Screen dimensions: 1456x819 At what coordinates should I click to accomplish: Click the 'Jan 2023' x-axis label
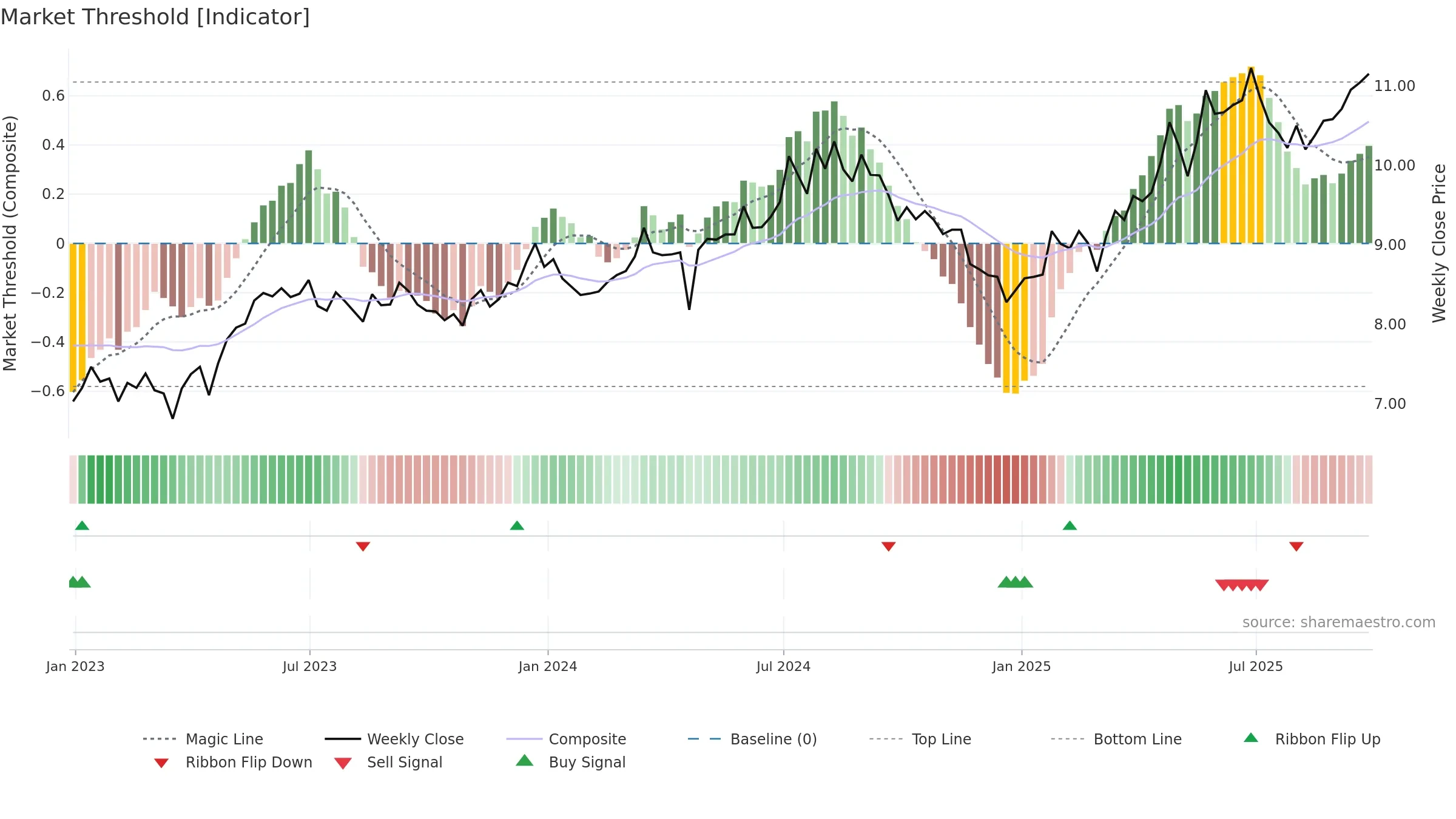(x=75, y=666)
